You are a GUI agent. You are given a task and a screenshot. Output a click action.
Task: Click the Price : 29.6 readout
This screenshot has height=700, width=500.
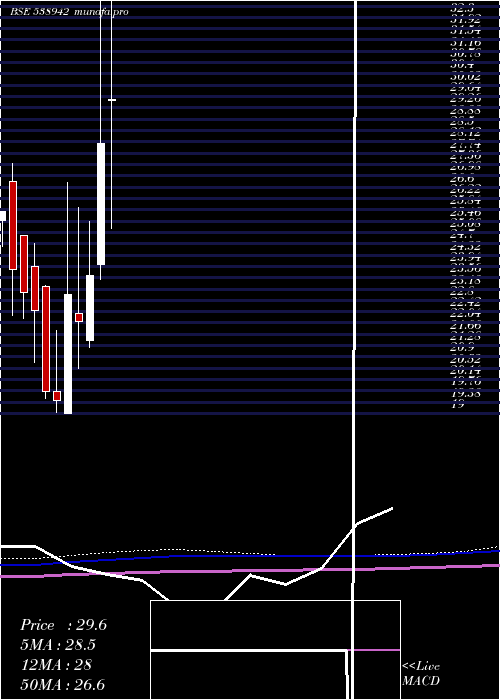pos(63,625)
